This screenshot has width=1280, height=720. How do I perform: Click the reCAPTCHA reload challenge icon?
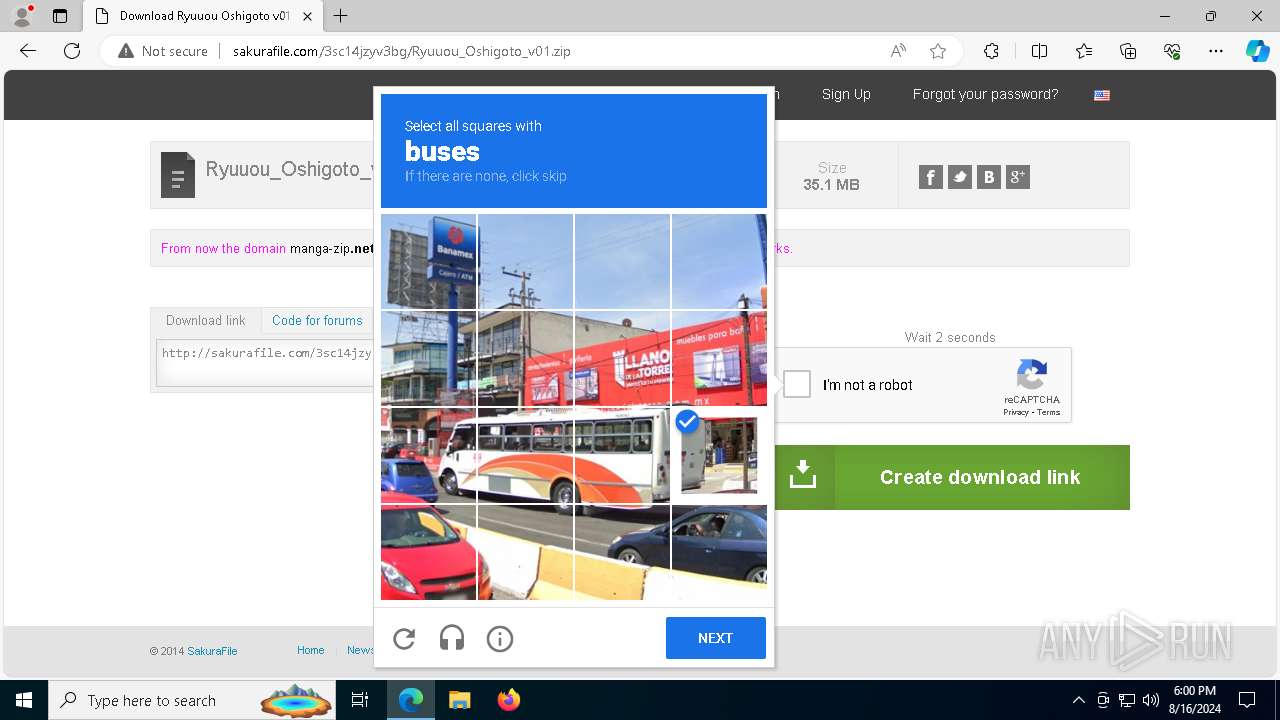pos(404,638)
